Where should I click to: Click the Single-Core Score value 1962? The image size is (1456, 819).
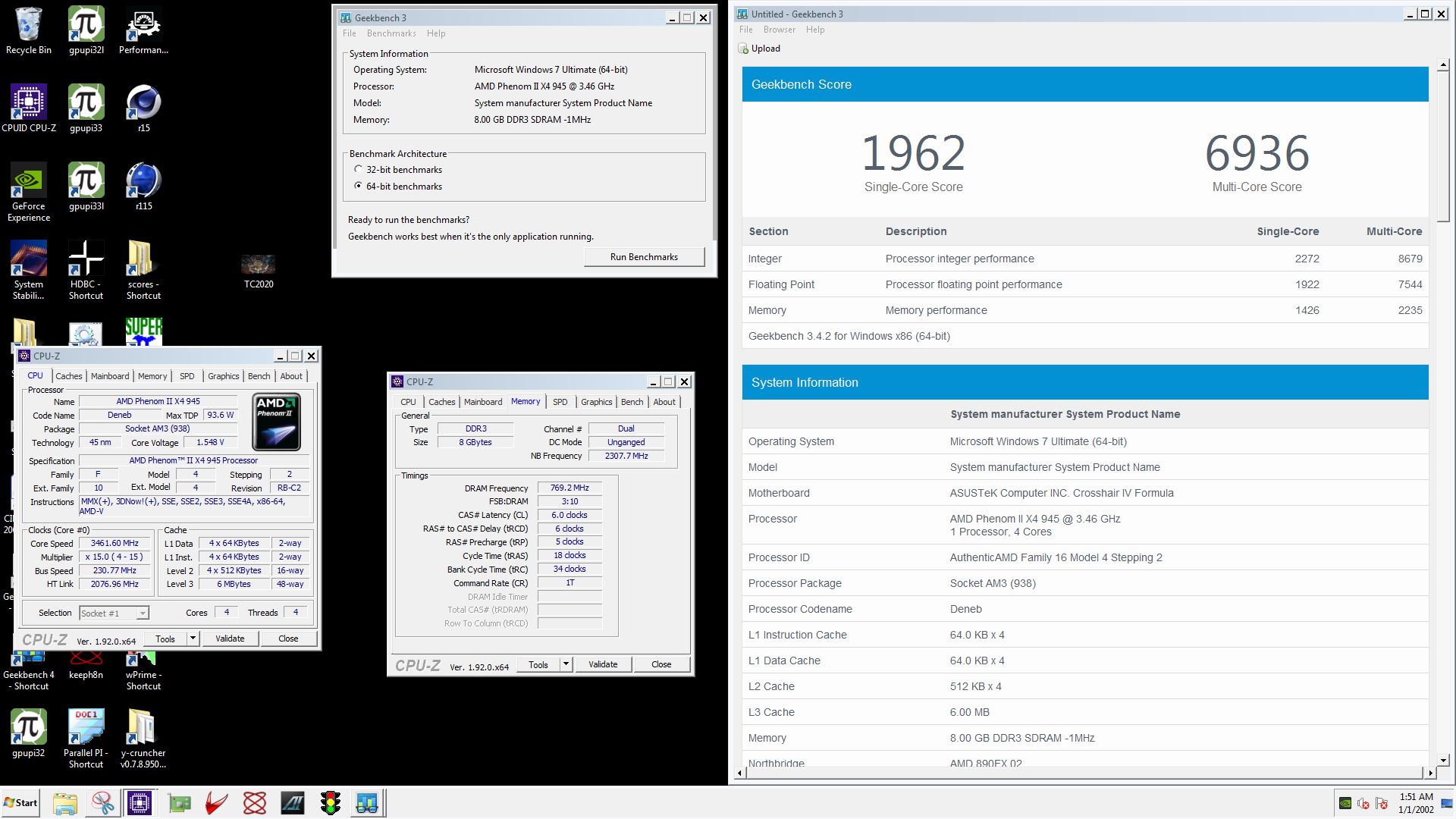point(914,153)
